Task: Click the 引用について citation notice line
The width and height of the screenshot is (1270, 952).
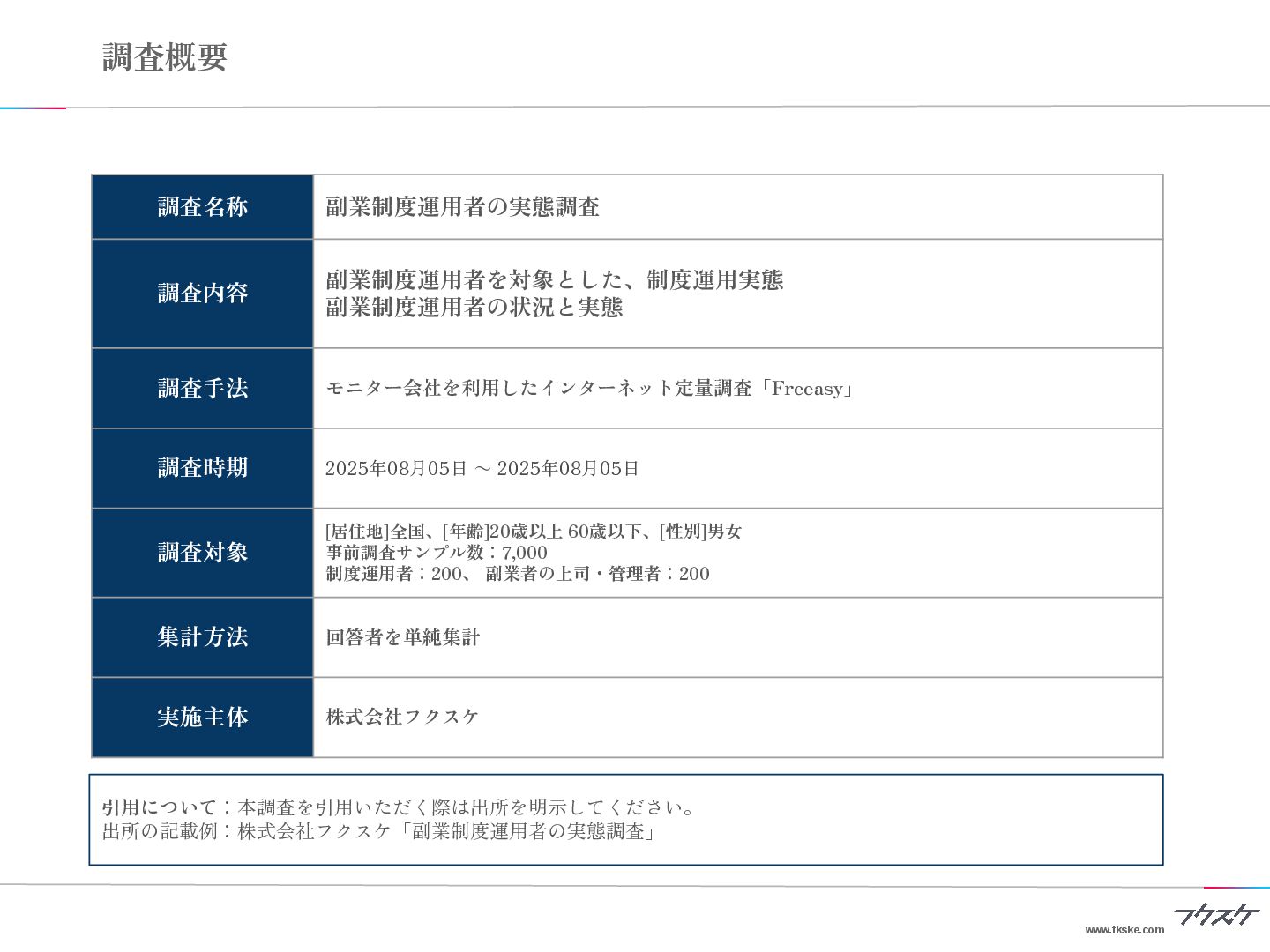Action: (399, 807)
